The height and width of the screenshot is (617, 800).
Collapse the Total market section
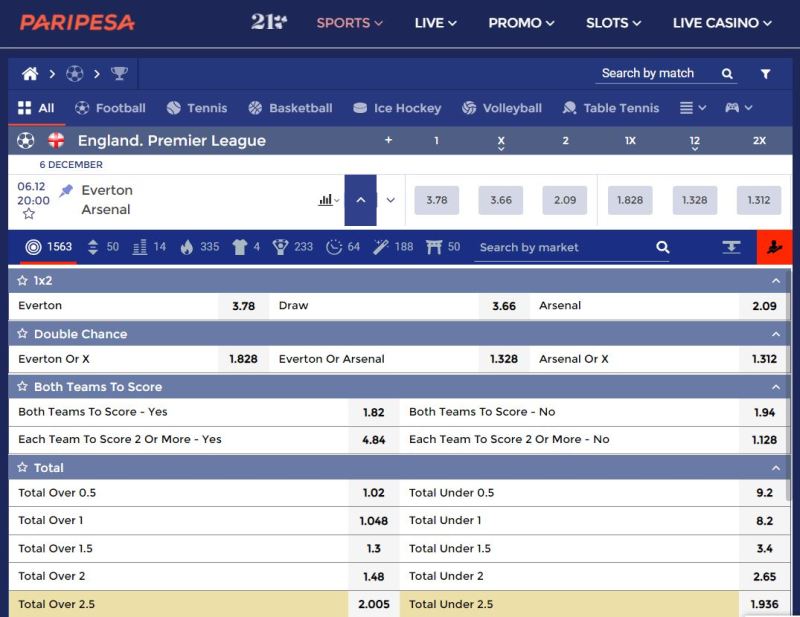coord(776,467)
